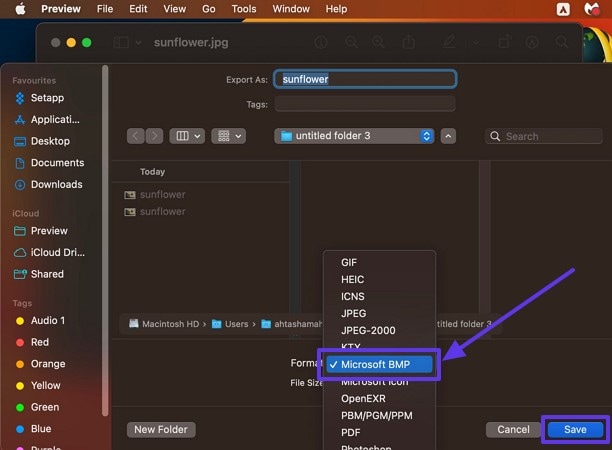Screen dimensions: 612x450
Task: Choose Microsoft BMP in the format list
Action: [x=379, y=365]
